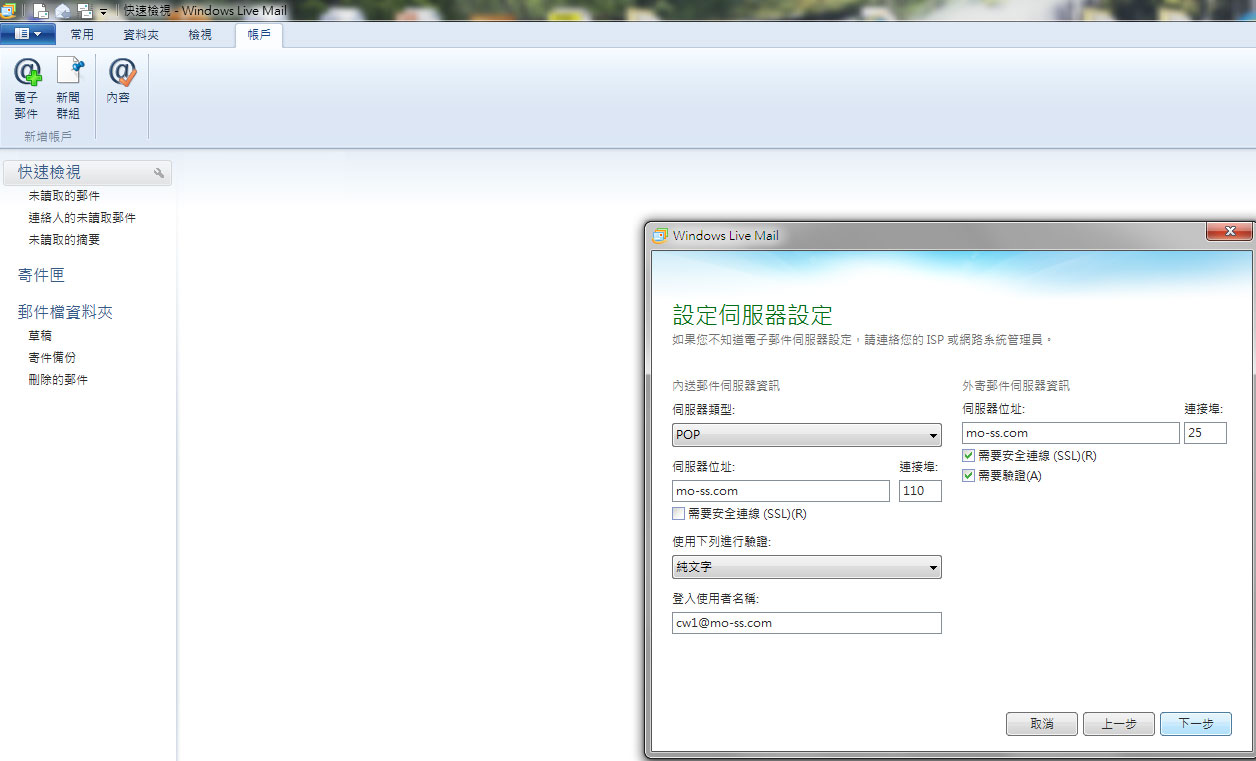Click the send/receive quick access icon
The width and height of the screenshot is (1256, 761).
tap(85, 11)
